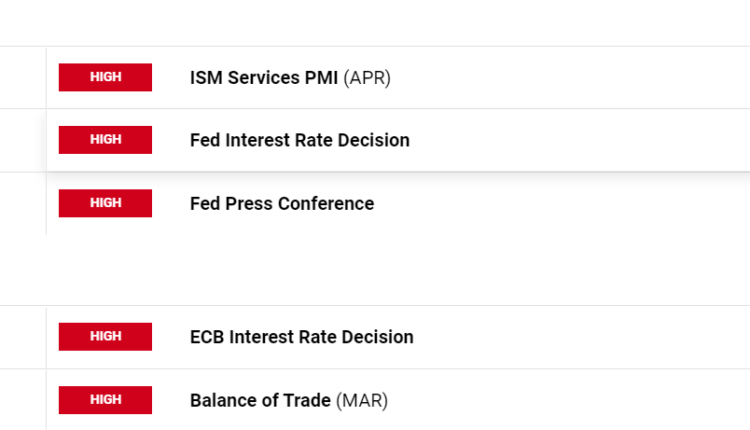Click the (MAR) period label
Image resolution: width=750 pixels, height=430 pixels.
point(362,401)
